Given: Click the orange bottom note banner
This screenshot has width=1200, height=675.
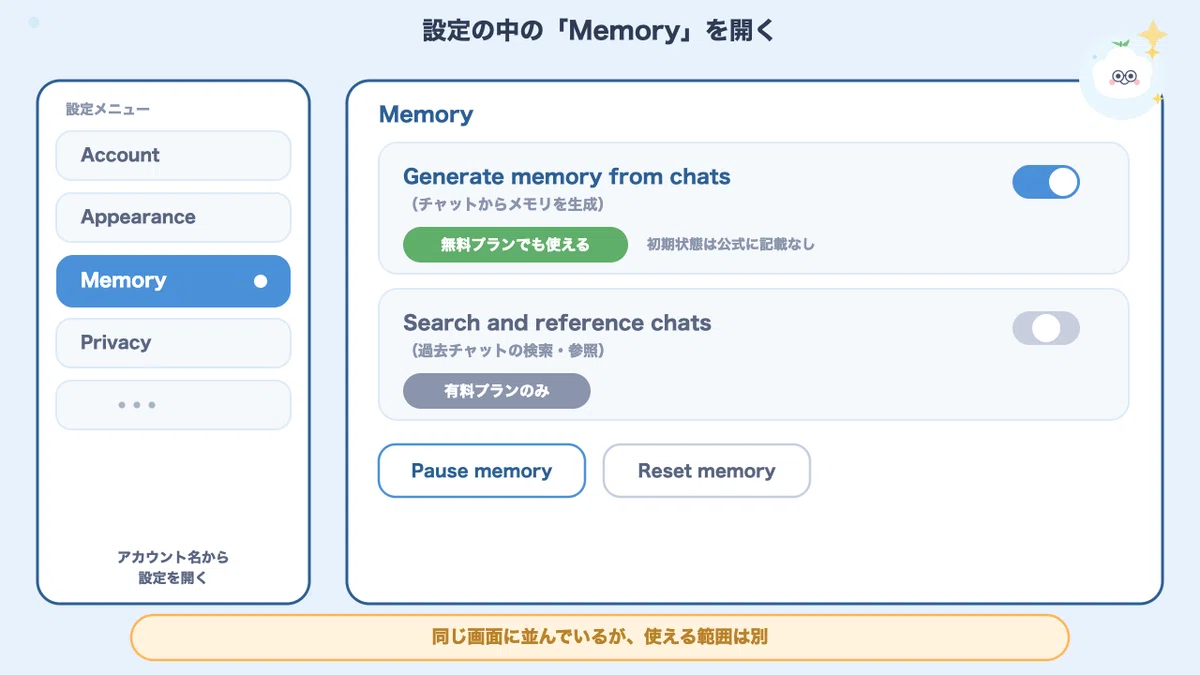Looking at the screenshot, I should point(600,637).
